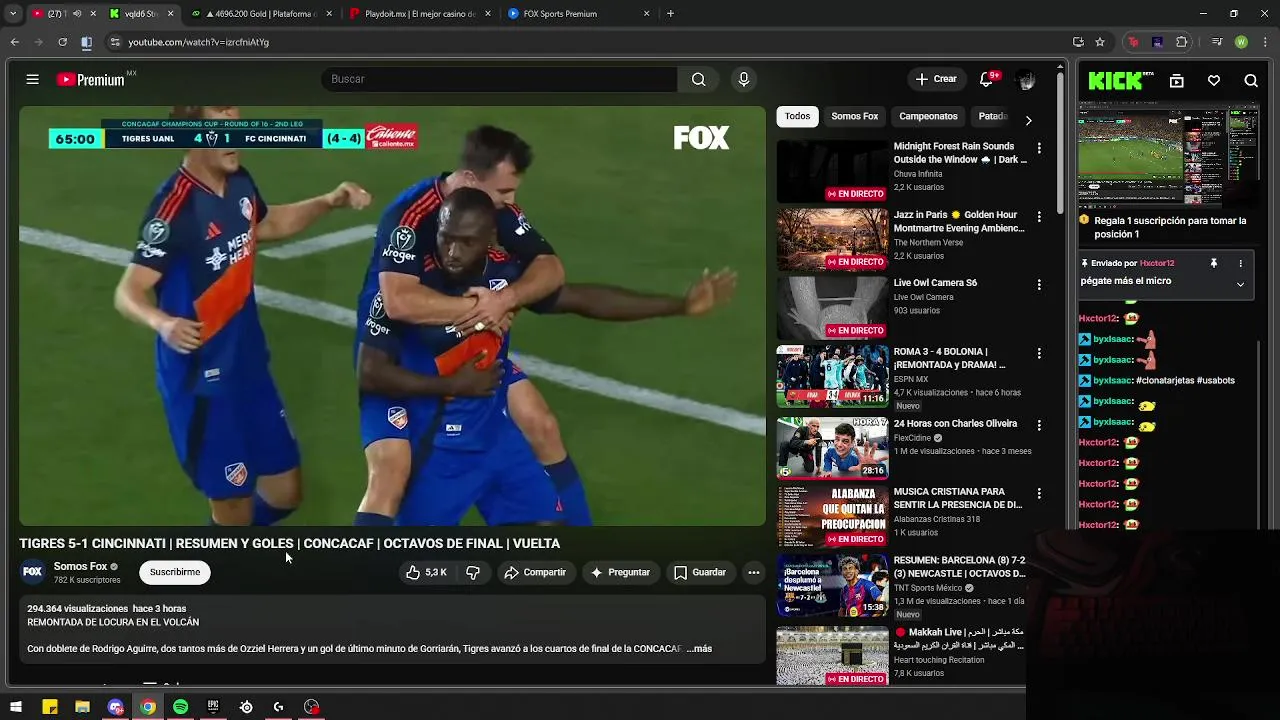
Task: Bookmark page with star icon
Action: 1100,42
